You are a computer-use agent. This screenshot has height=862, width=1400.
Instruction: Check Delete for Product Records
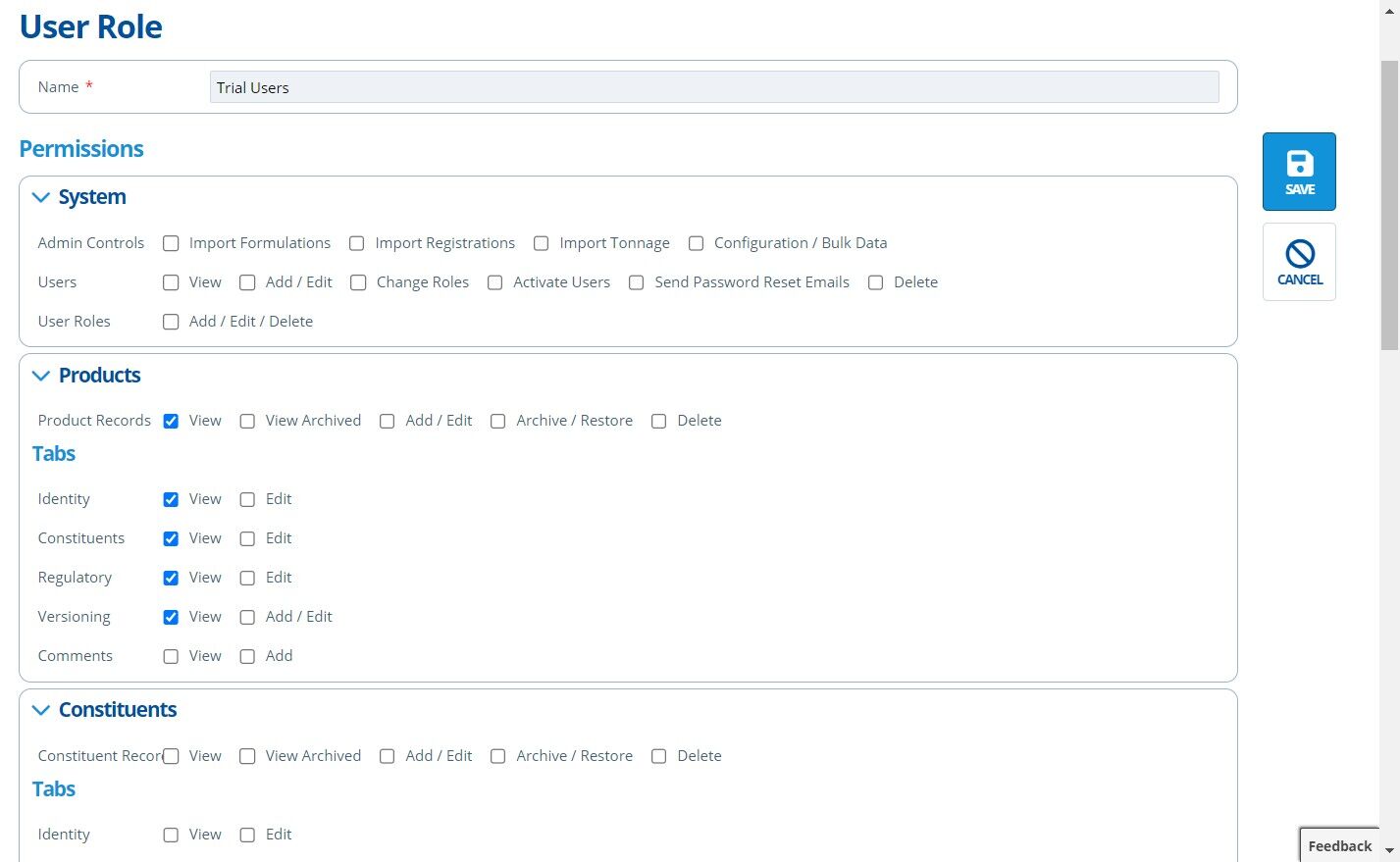coord(659,421)
